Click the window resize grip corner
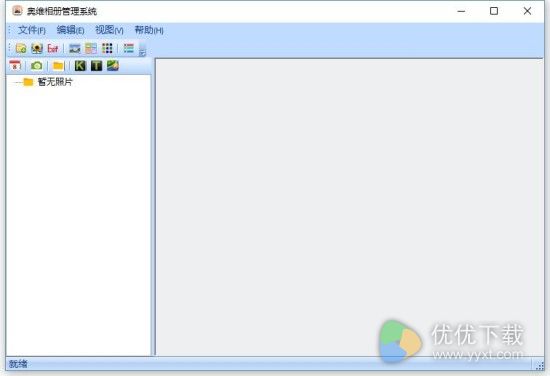 (x=540, y=365)
